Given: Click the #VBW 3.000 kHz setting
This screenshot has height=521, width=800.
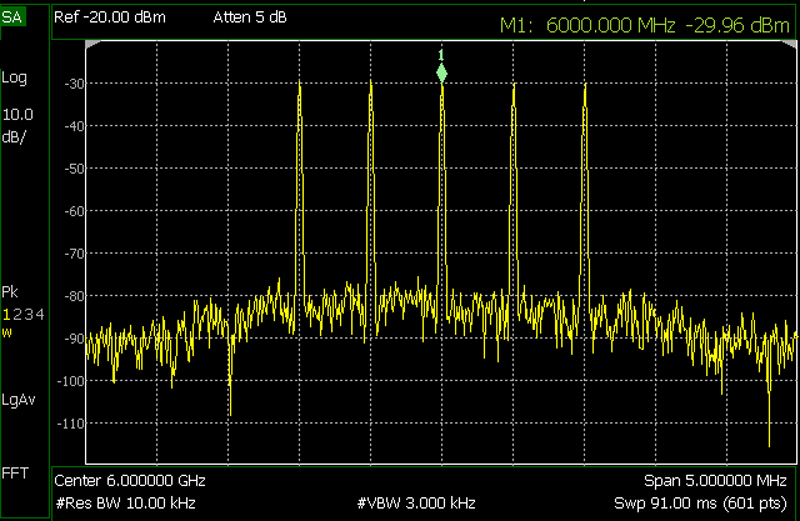Looking at the screenshot, I should pyautogui.click(x=415, y=501).
